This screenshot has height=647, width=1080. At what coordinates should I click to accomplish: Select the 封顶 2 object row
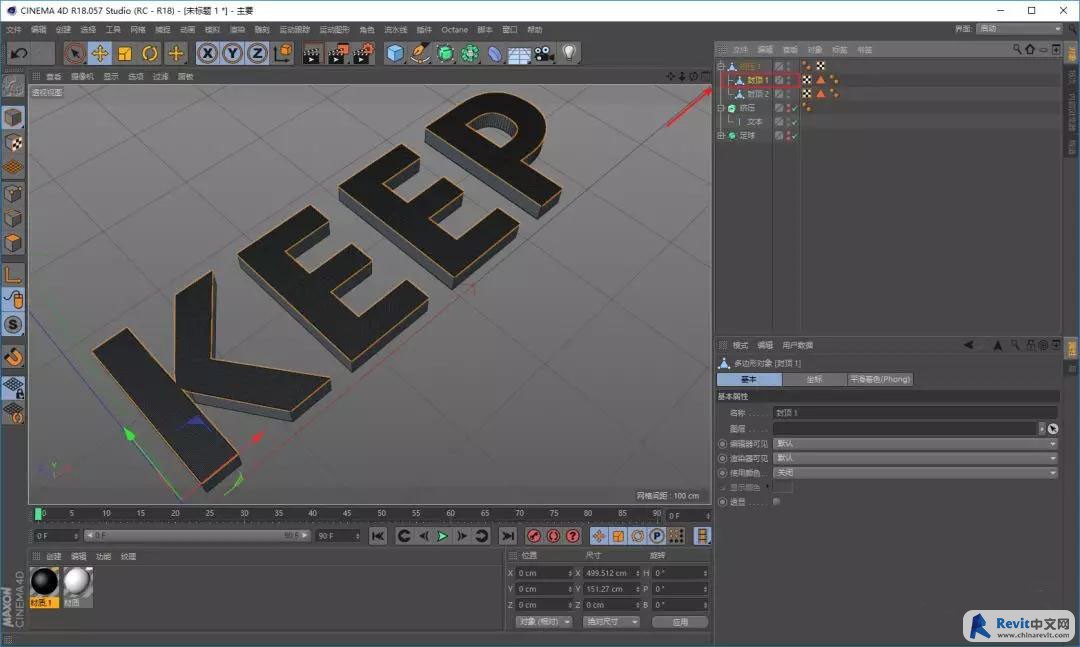pos(758,94)
